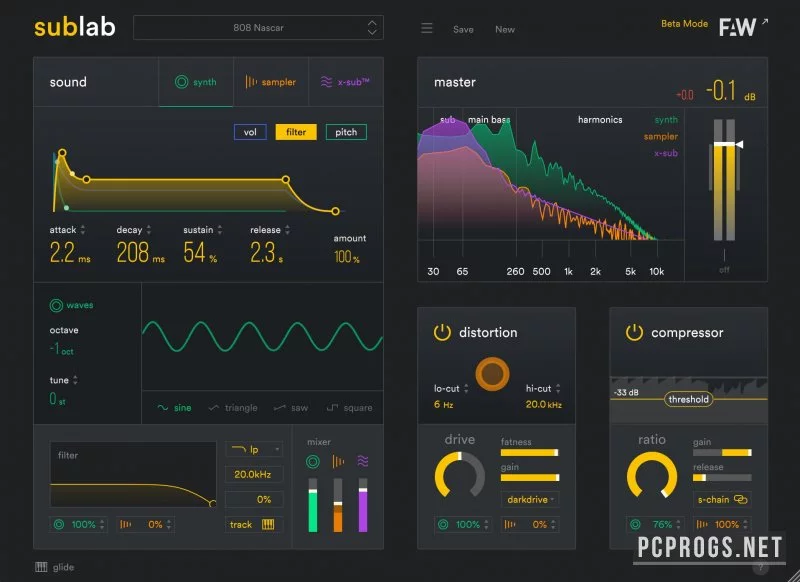Adjust the tune stepper arrows

click(75, 380)
